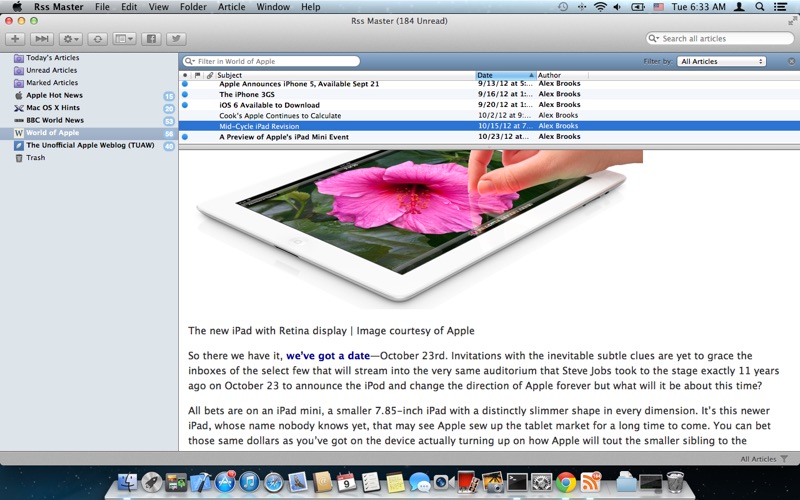This screenshot has width=800, height=500.
Task: Toggle unread dot on The iPhone 3GS
Action: (x=185, y=94)
